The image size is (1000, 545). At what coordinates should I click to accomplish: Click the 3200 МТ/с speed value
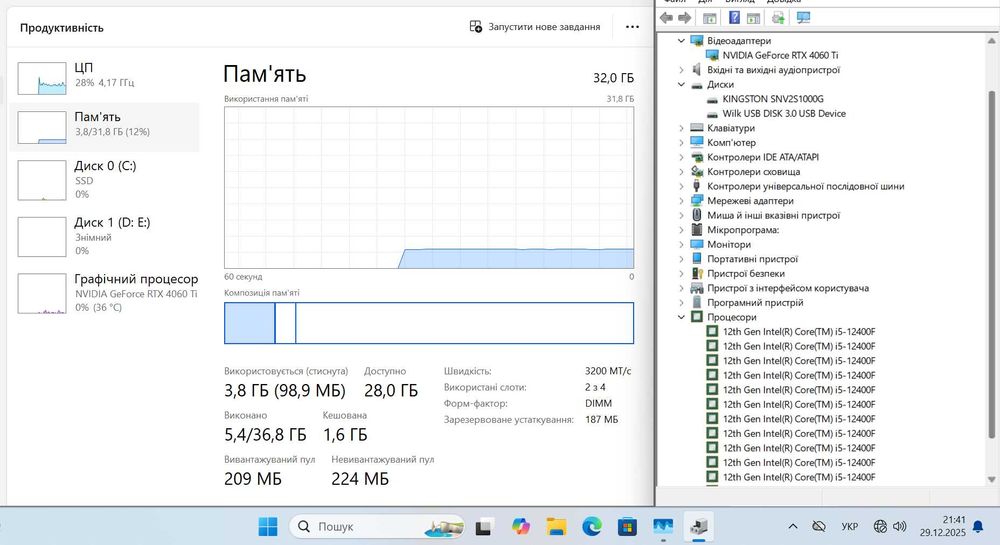(608, 371)
